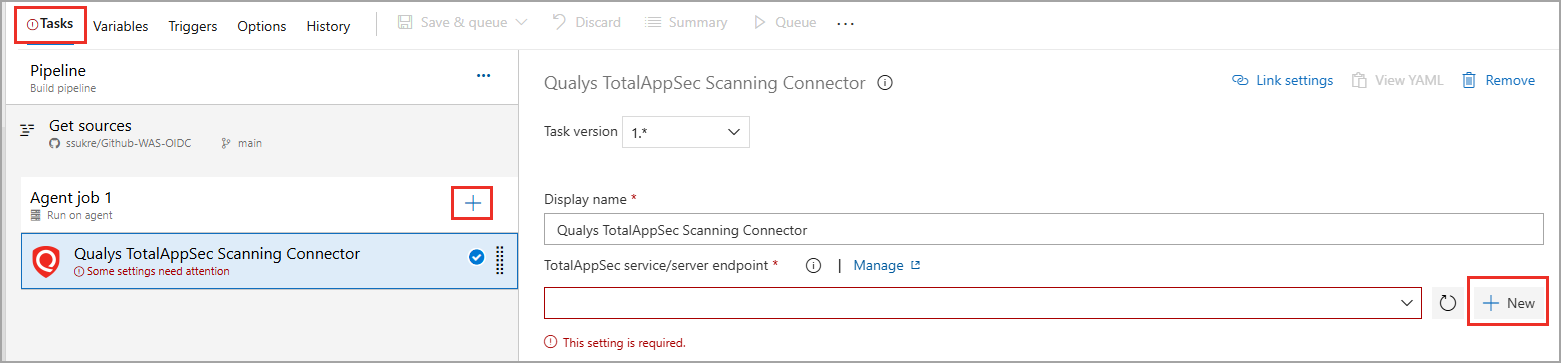Open Pipeline more options ellipsis

(483, 75)
